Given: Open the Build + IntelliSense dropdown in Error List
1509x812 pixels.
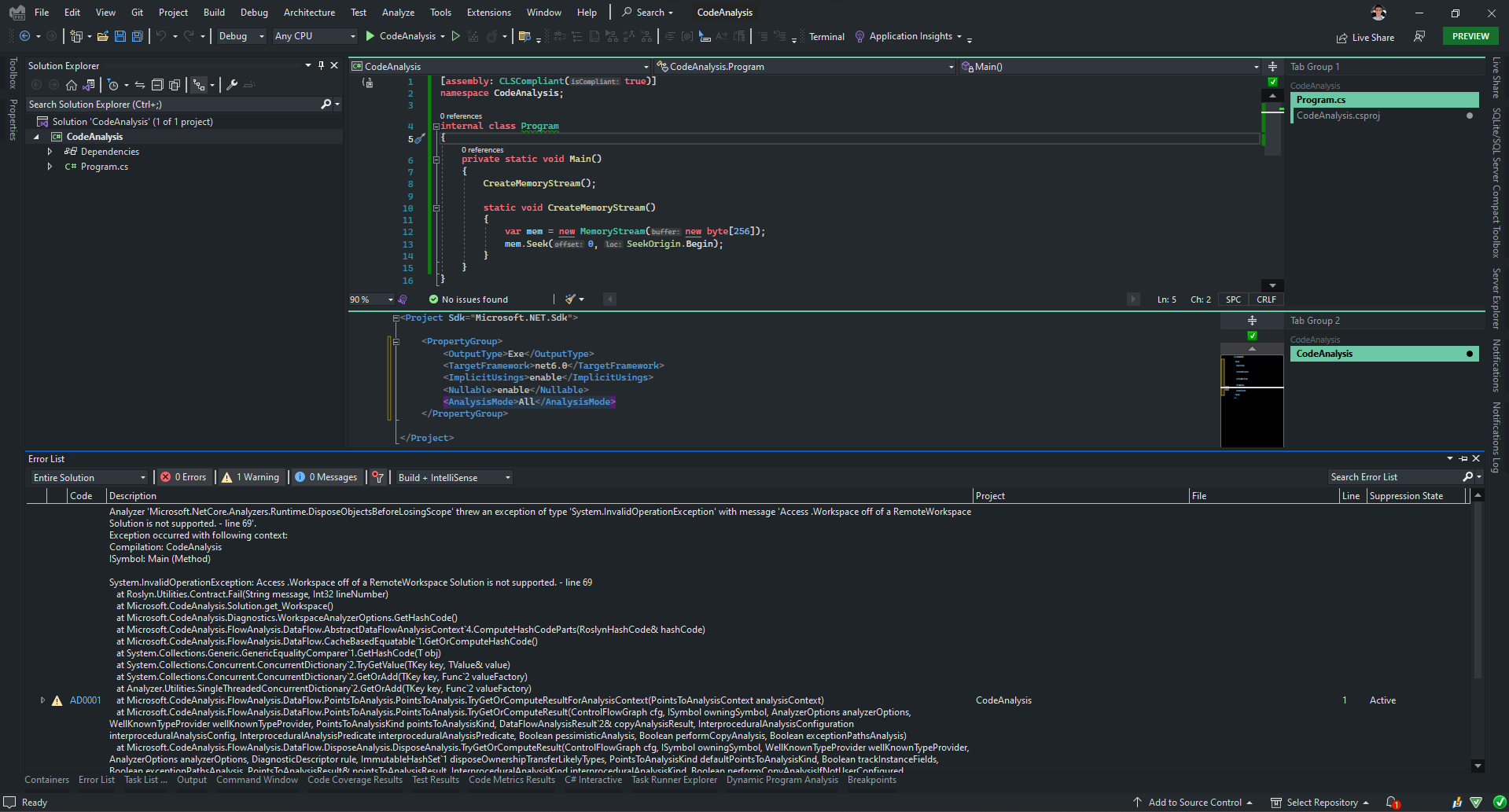Looking at the screenshot, I should [452, 477].
